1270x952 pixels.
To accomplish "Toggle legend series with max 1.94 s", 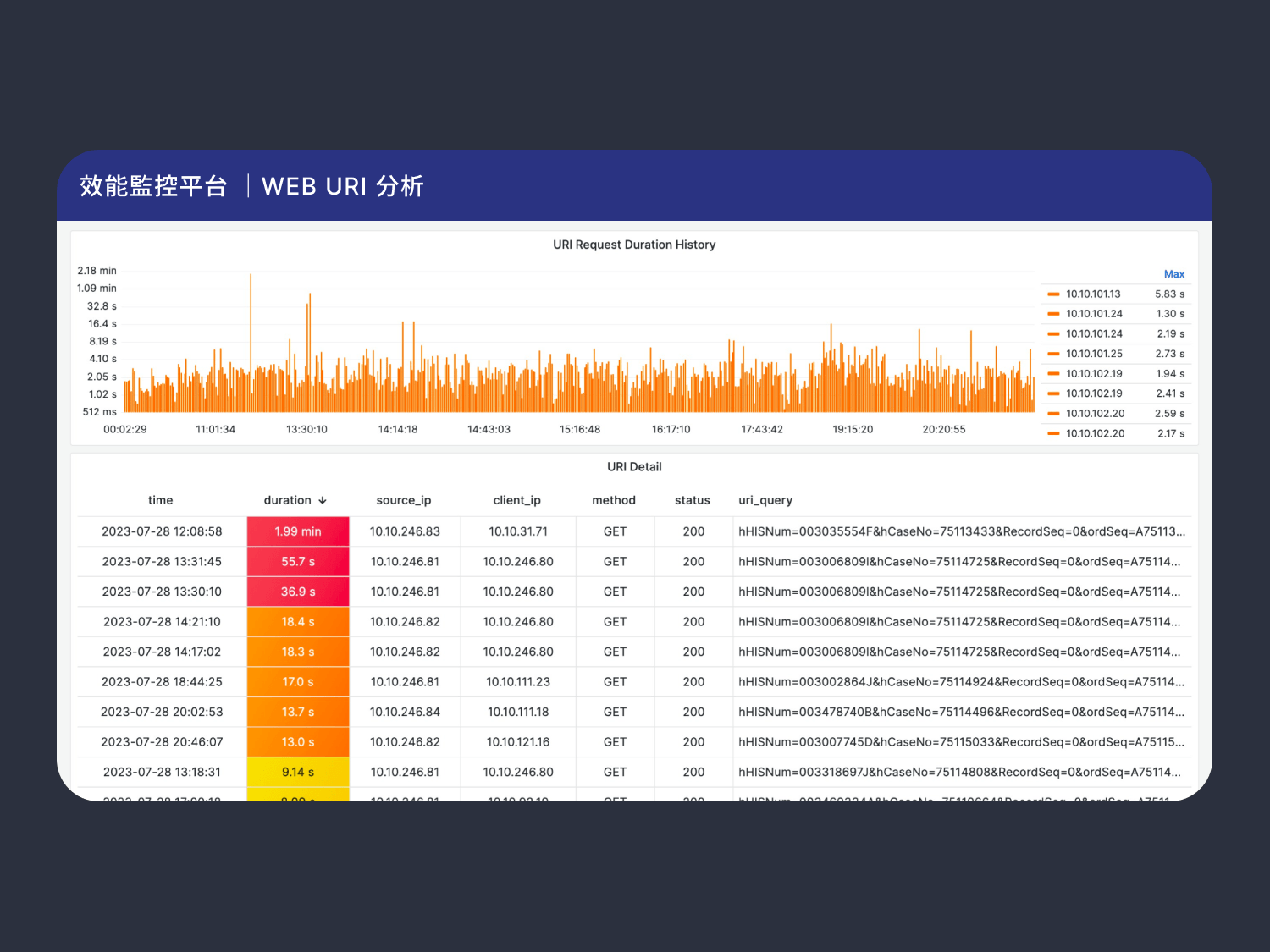I will 1094,374.
